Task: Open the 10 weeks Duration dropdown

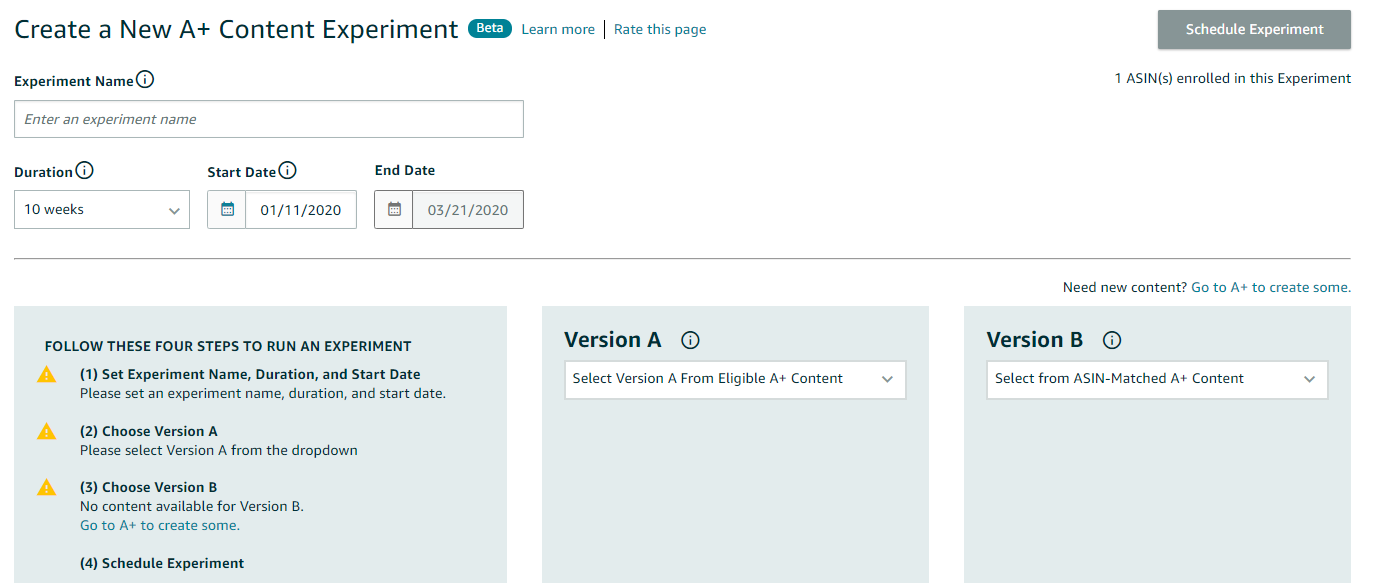Action: click(x=102, y=210)
